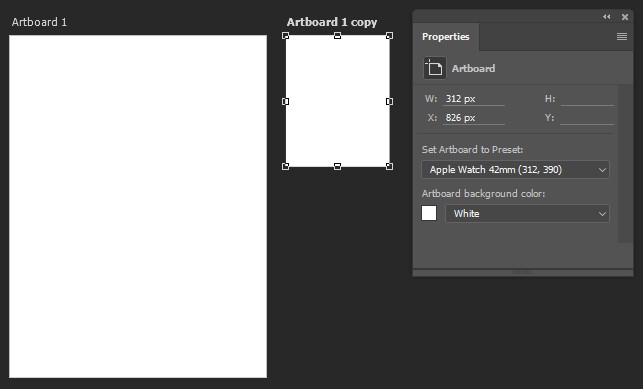Click the middle-right handle of Artboard 1 copy
Viewport: 643px width, 389px height.
coord(390,101)
